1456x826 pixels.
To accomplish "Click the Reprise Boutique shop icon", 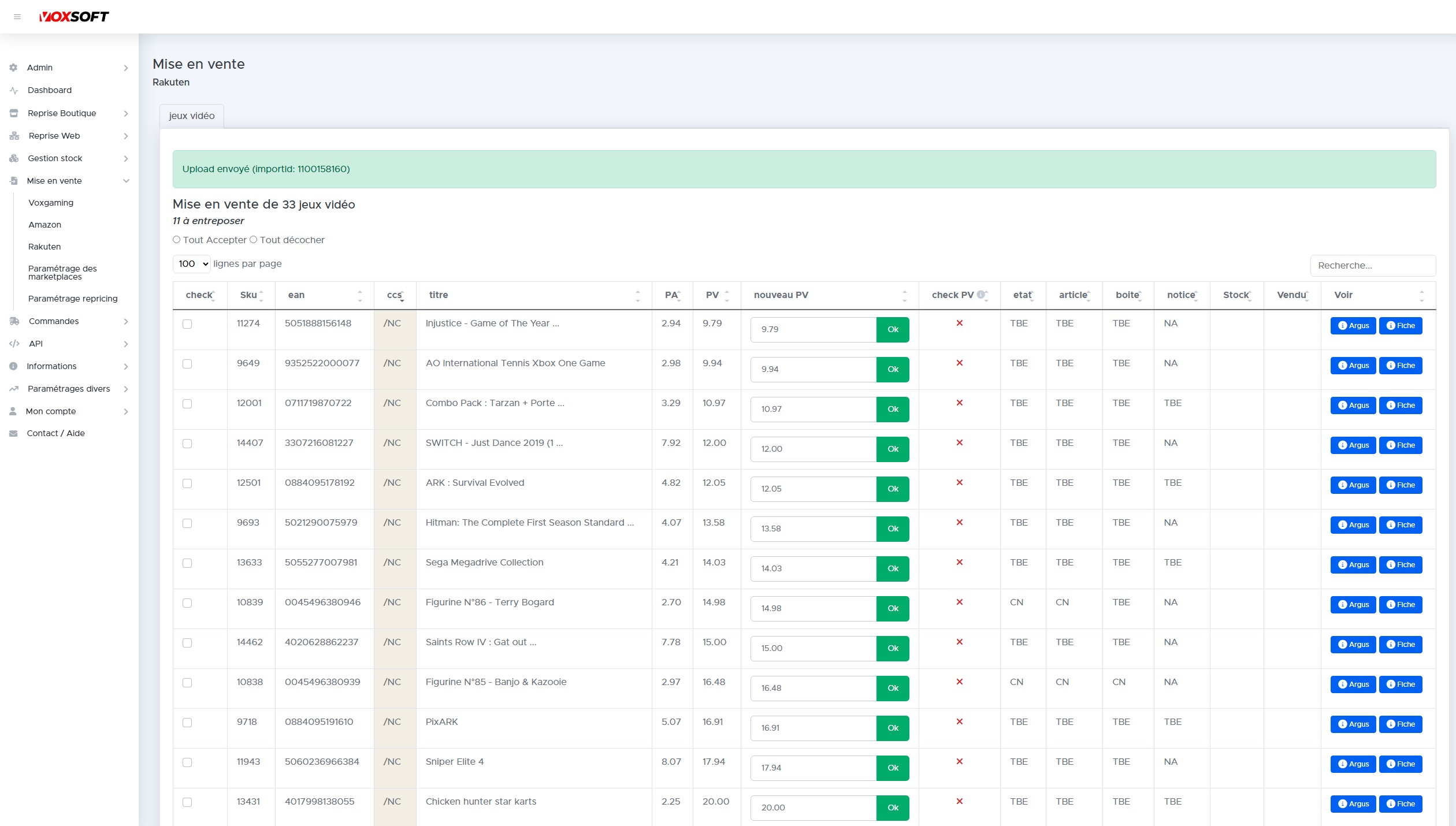I will click(14, 113).
